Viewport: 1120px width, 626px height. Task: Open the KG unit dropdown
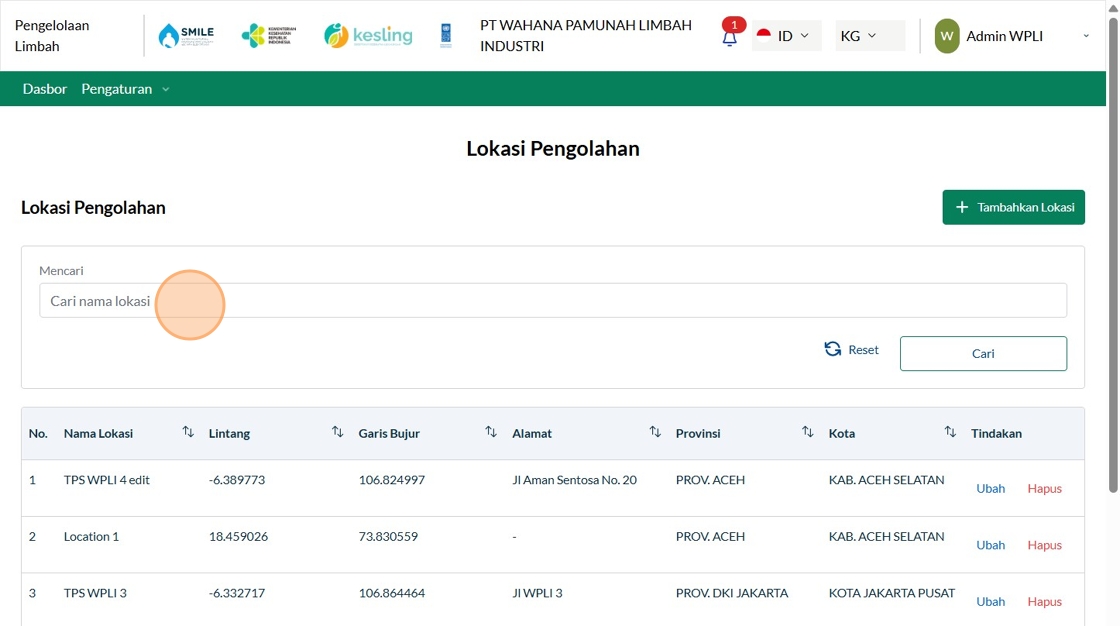(870, 36)
